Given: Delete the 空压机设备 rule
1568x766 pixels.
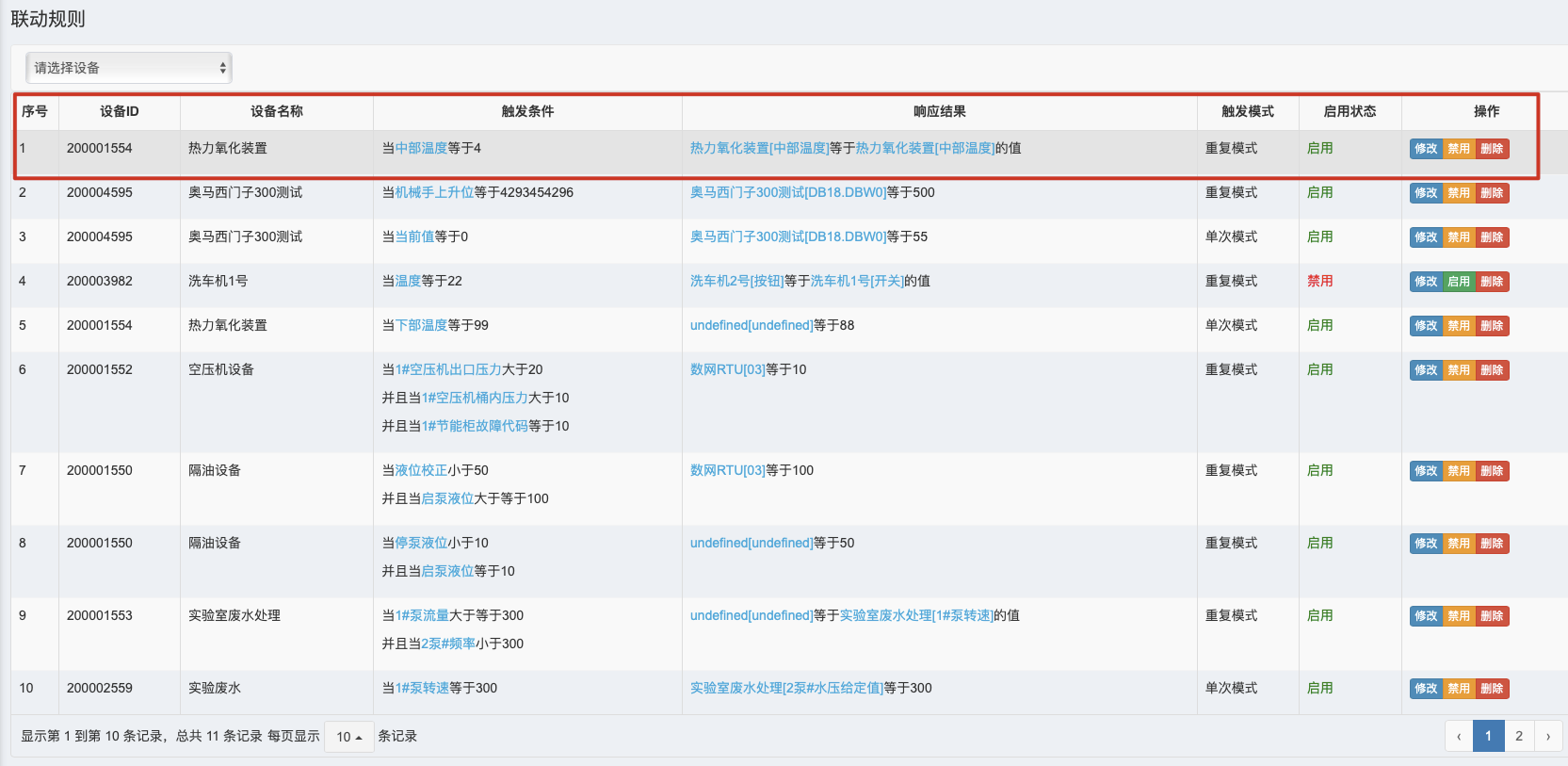Looking at the screenshot, I should click(1492, 370).
